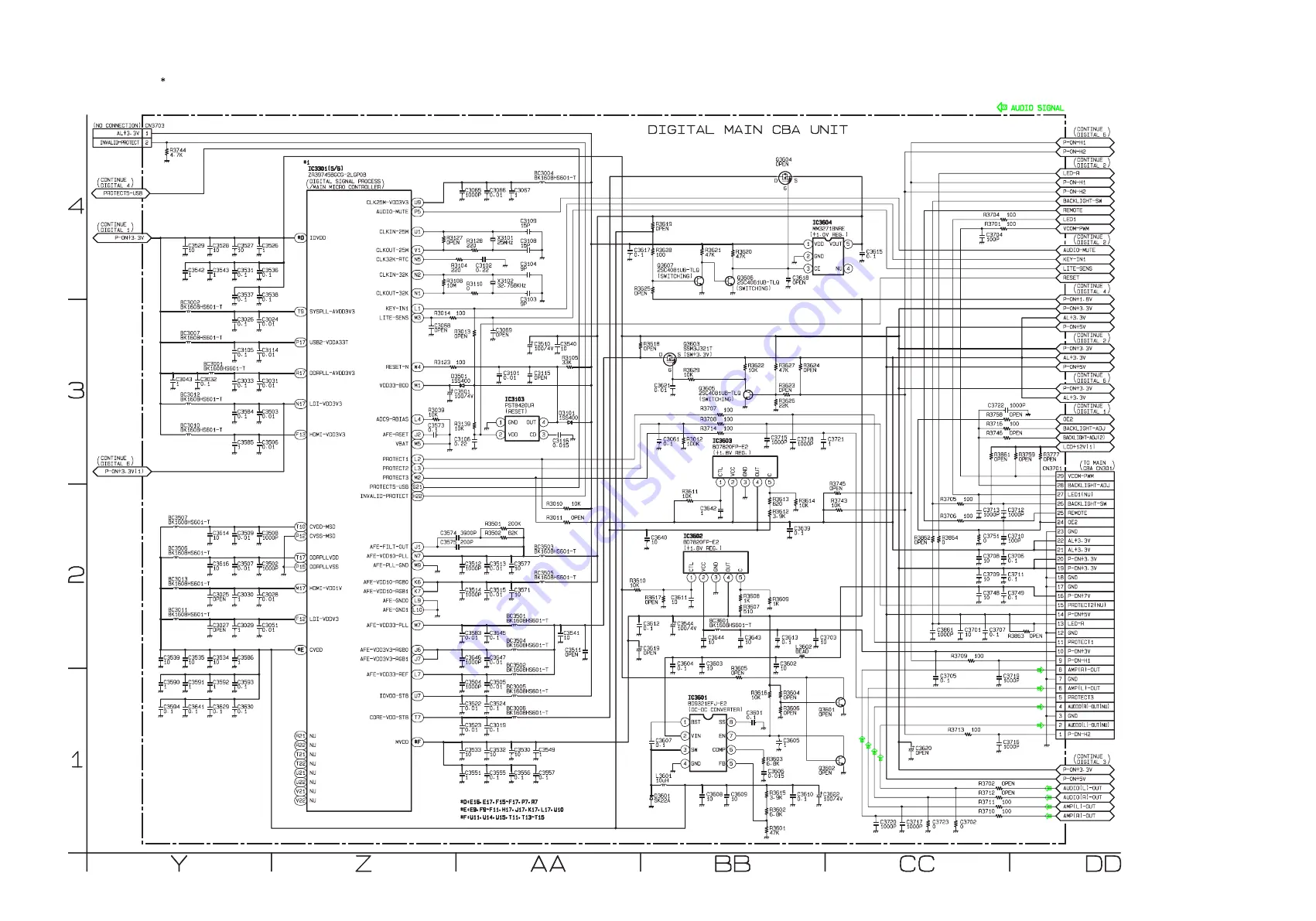Click the grid column label BB

click(x=732, y=865)
